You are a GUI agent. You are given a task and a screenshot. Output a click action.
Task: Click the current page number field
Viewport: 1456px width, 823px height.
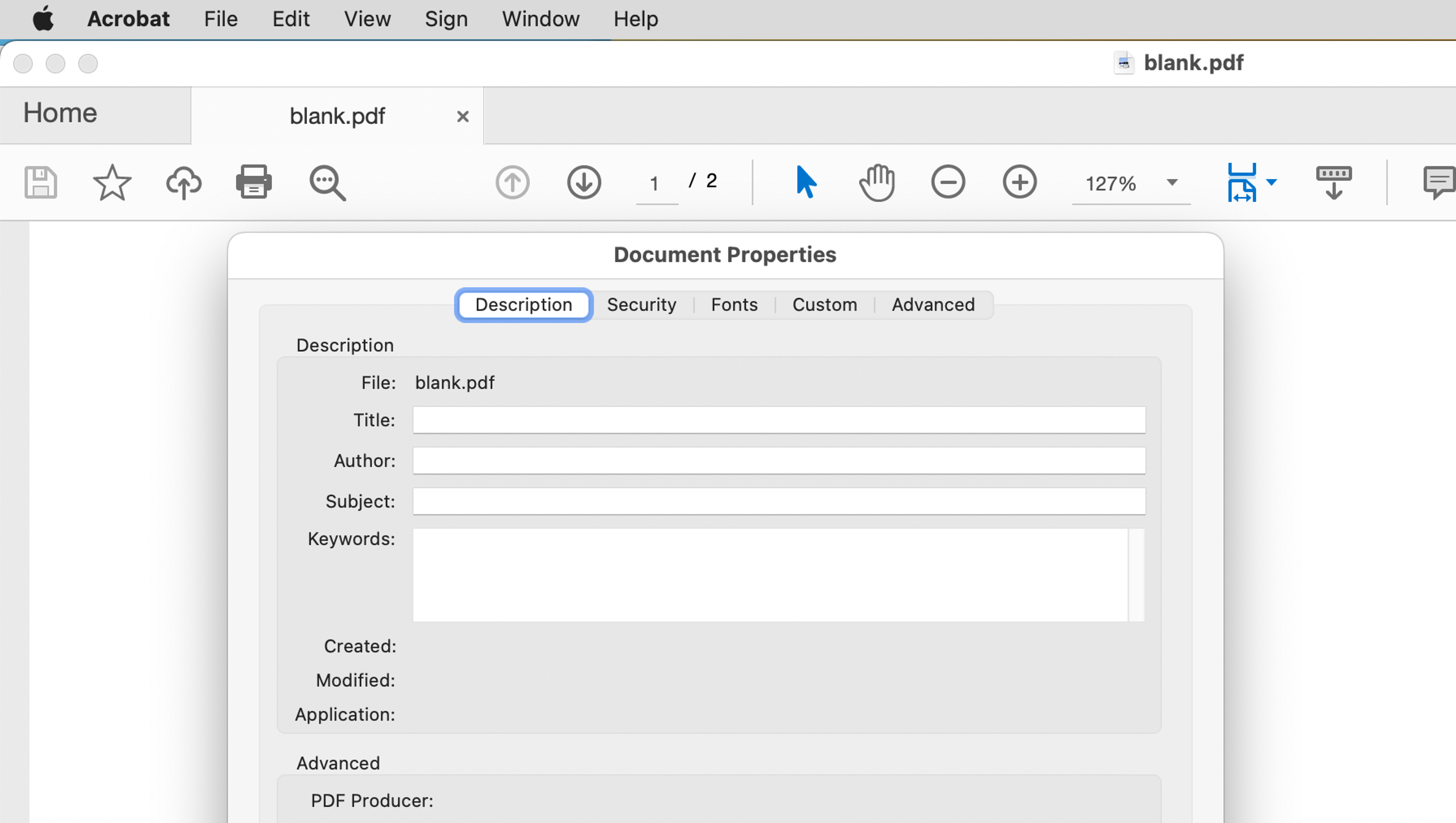(656, 183)
